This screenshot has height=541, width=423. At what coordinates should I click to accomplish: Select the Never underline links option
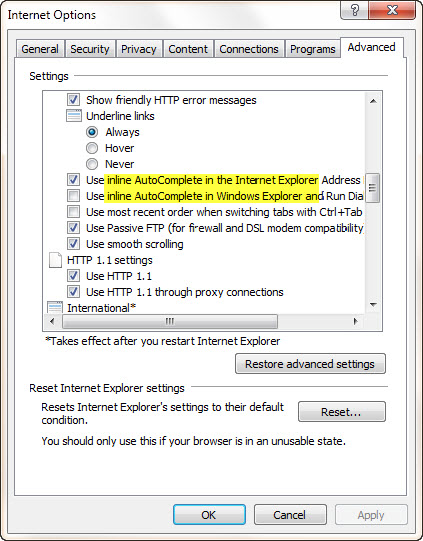[92, 164]
